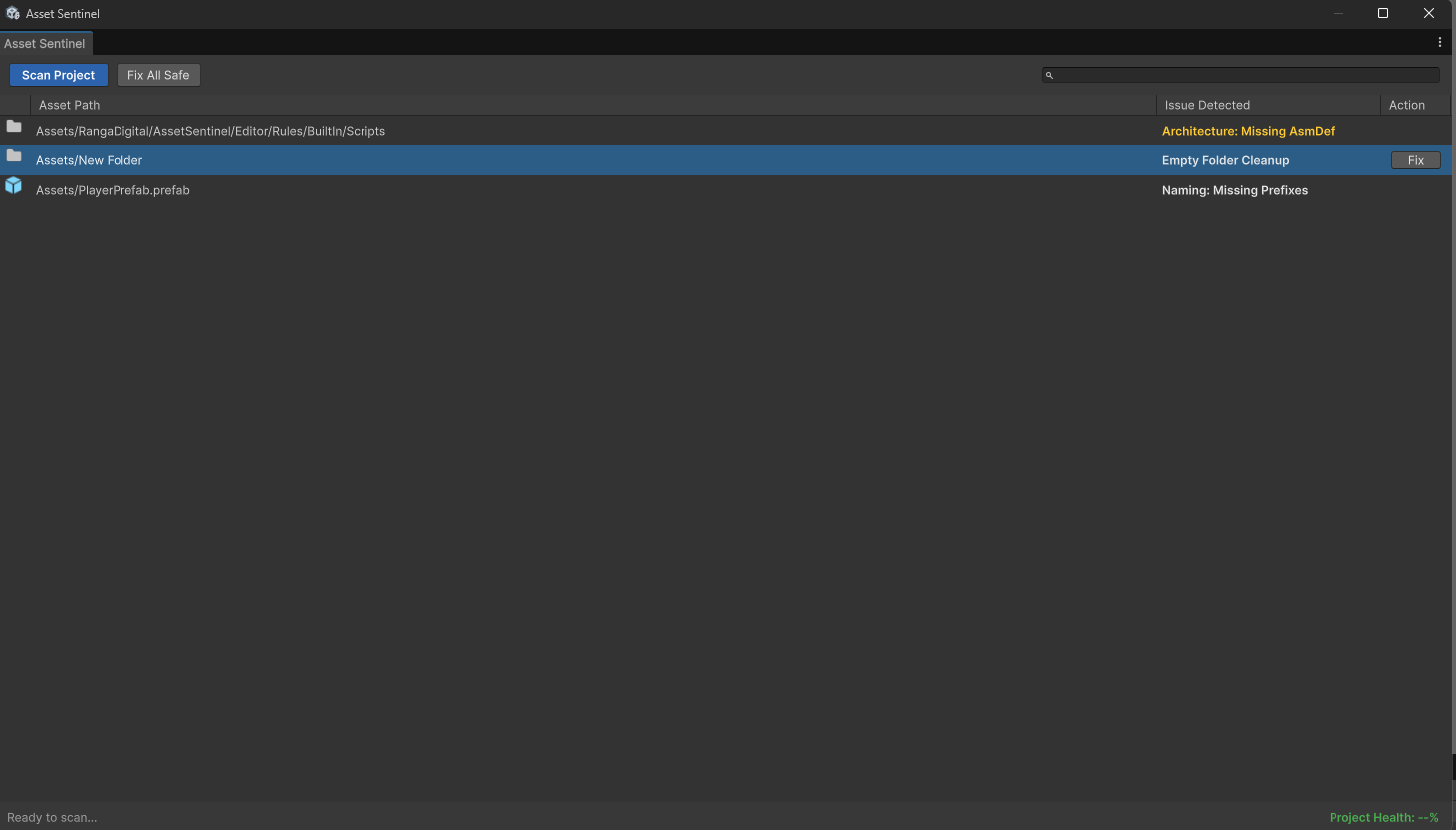Switch to the Asset Sentinel tab

pyautogui.click(x=45, y=43)
